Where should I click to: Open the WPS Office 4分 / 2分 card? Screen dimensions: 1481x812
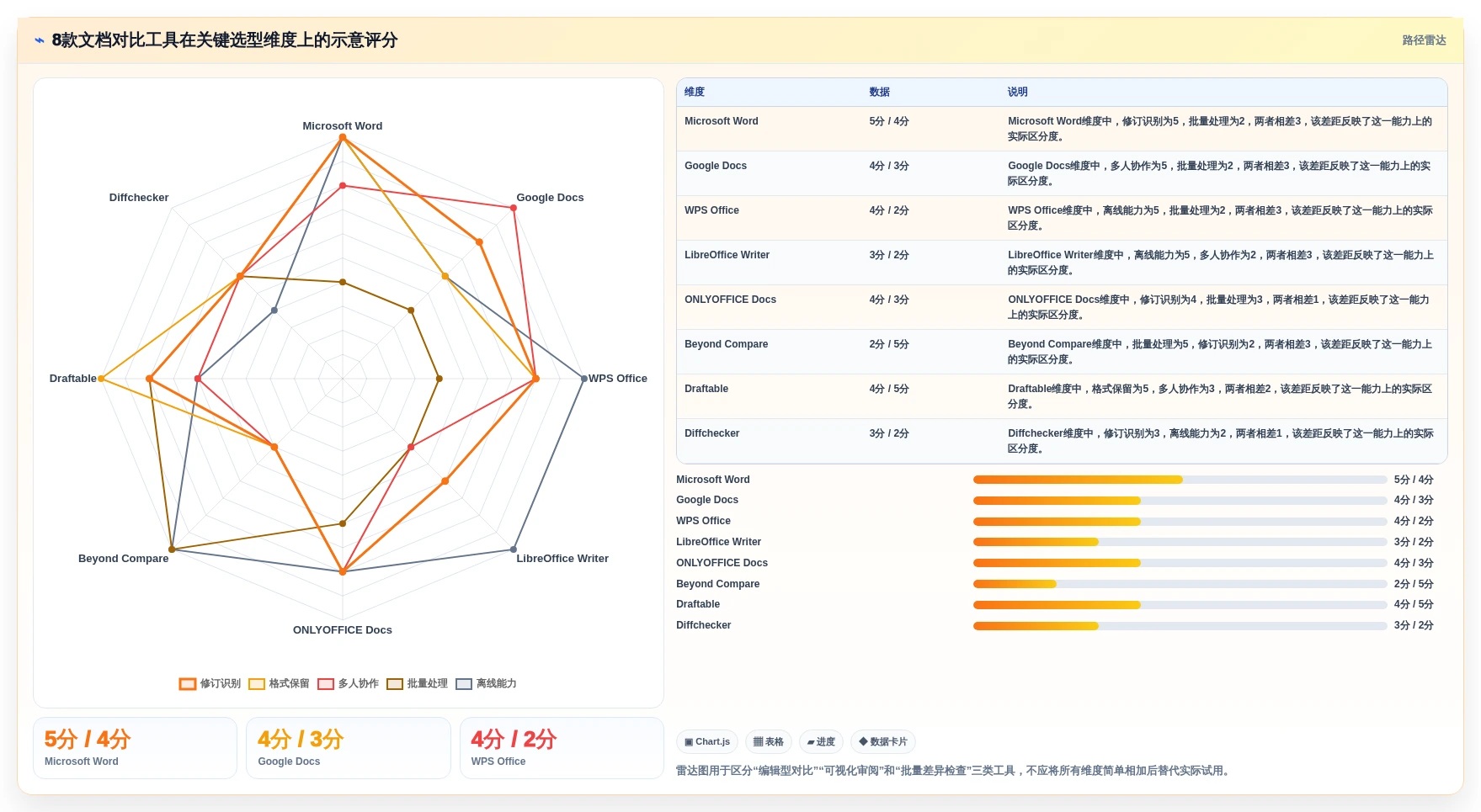[x=562, y=748]
